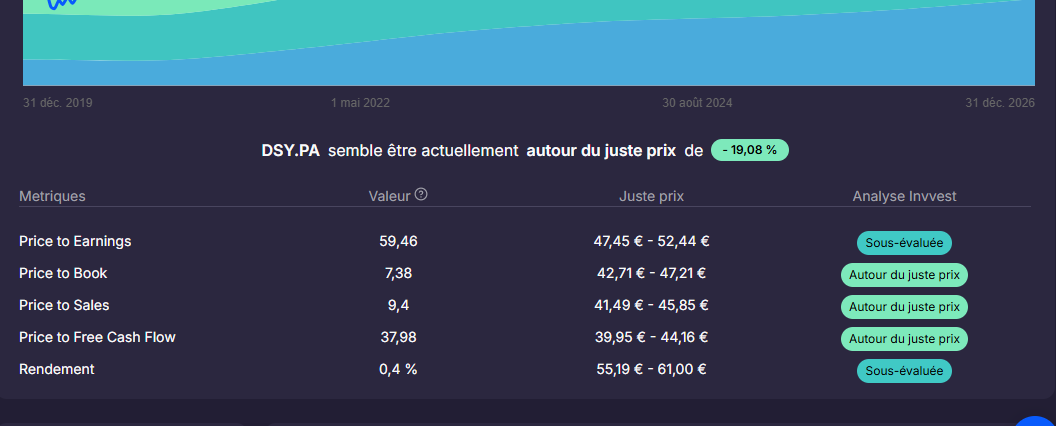This screenshot has width=1056, height=426.
Task: Click the 47,45 € - 52,44 € price range
Action: point(651,241)
